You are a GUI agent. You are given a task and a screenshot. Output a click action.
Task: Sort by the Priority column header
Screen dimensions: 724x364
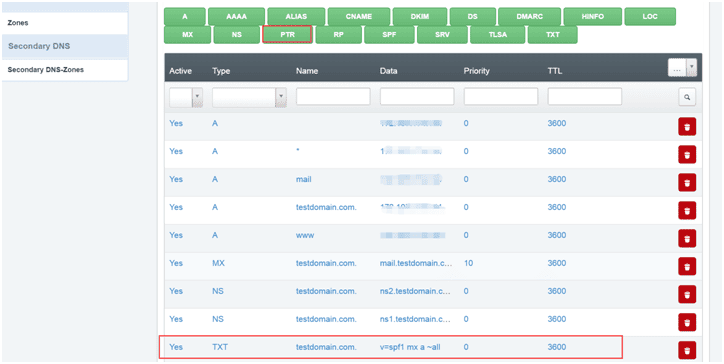point(477,71)
